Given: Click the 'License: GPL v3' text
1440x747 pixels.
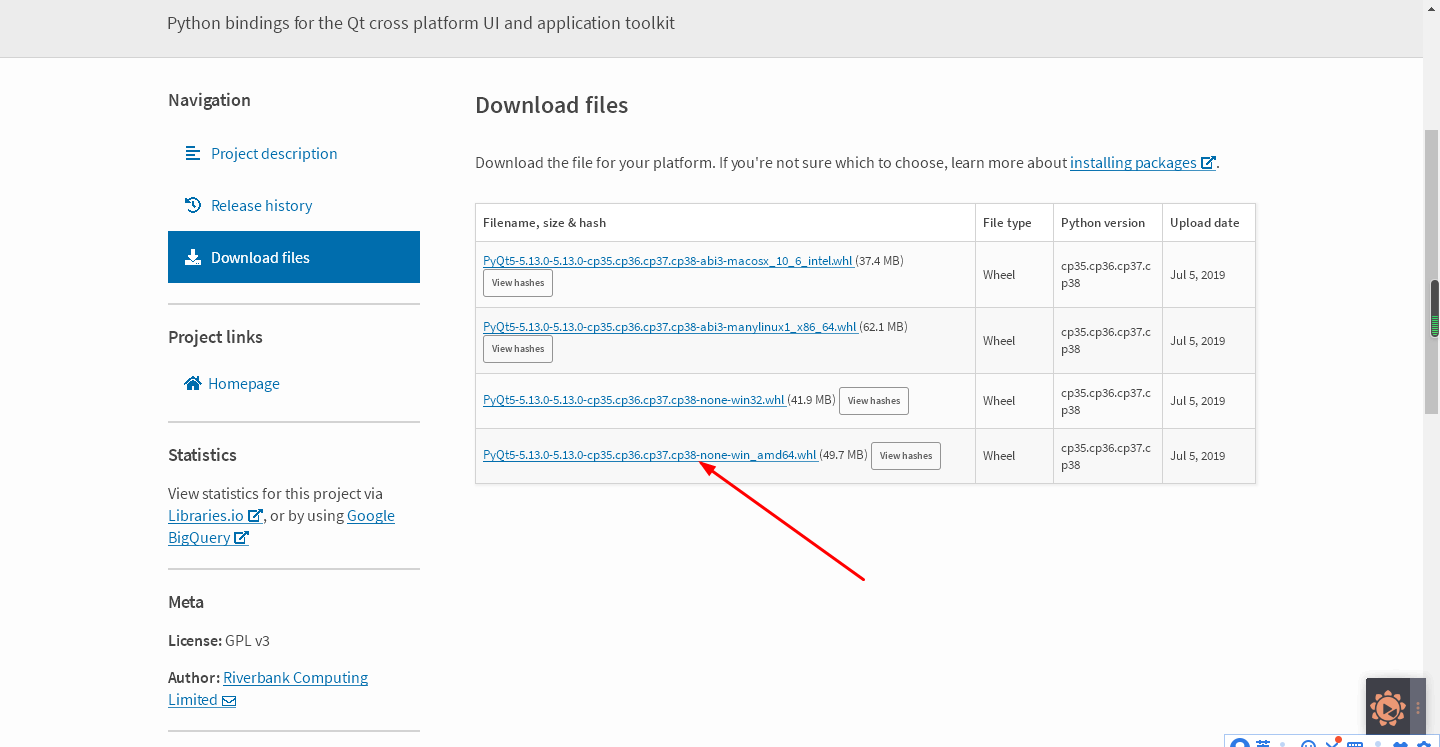Looking at the screenshot, I should pos(219,640).
